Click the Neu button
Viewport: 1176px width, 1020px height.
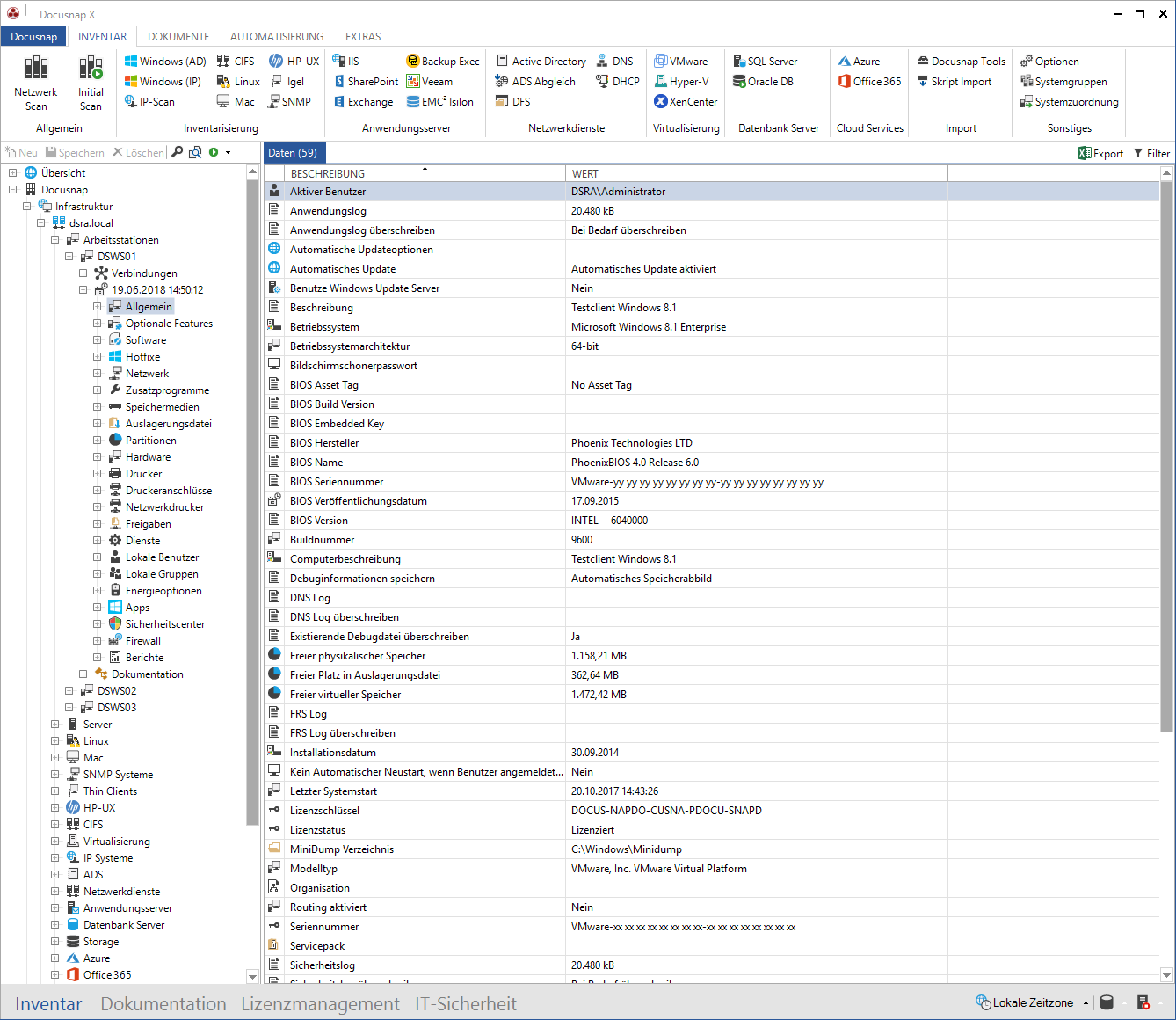pyautogui.click(x=21, y=152)
